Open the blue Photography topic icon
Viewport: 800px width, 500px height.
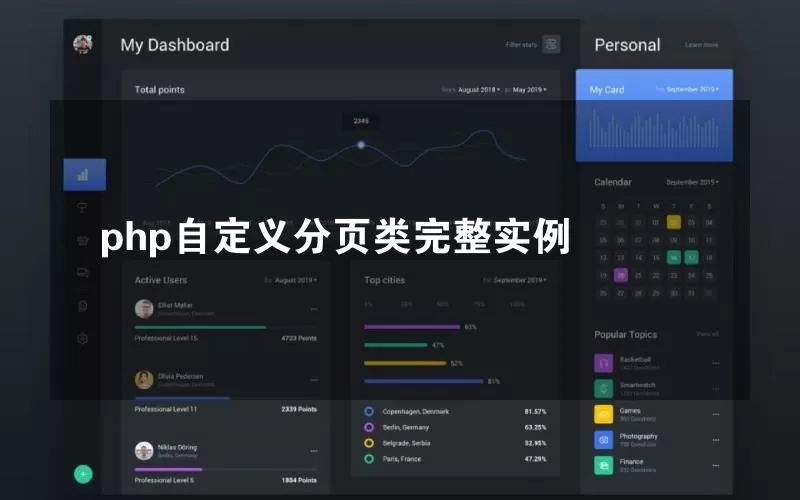[x=604, y=440]
